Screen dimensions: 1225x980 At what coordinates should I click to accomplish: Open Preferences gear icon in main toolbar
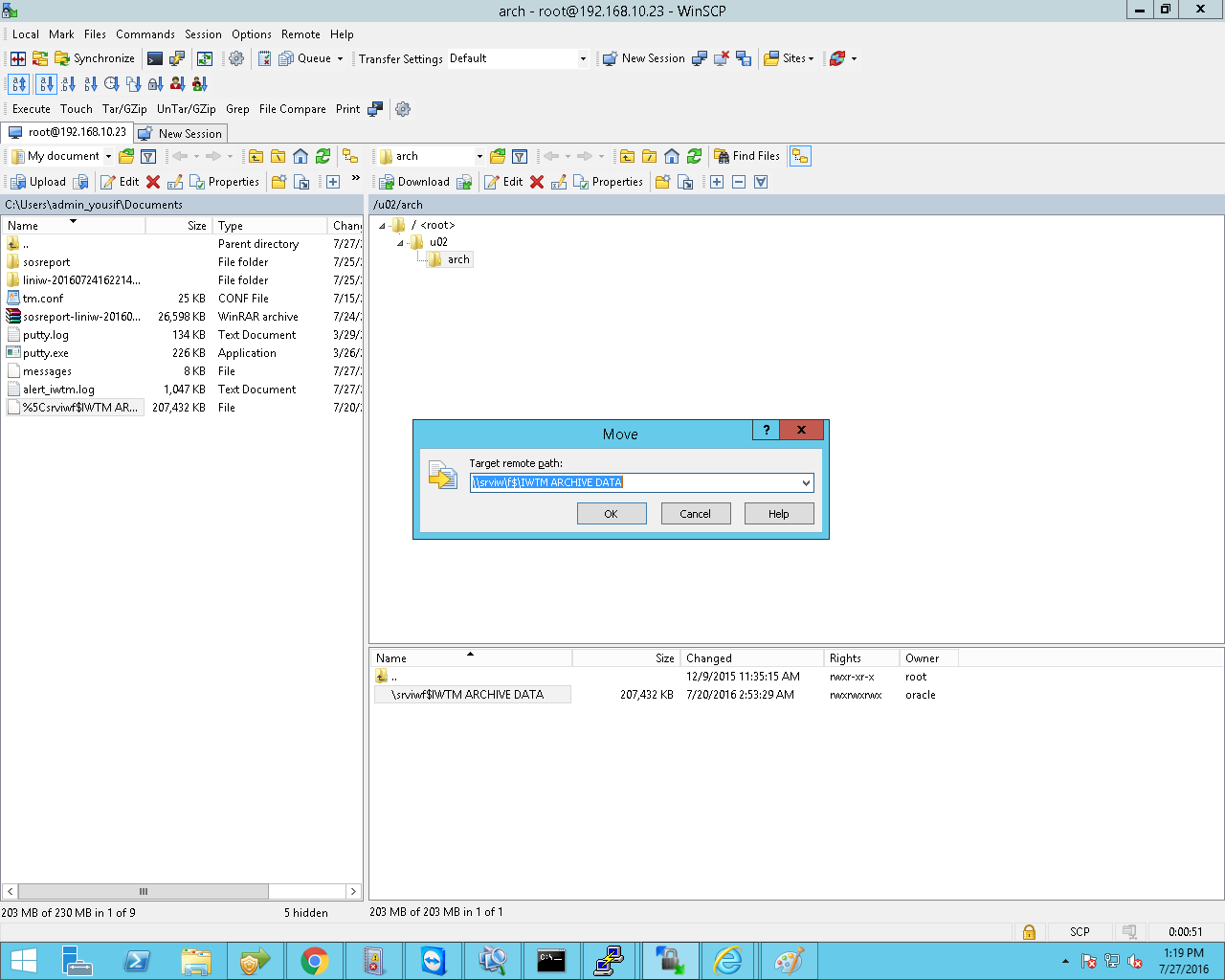click(x=236, y=58)
